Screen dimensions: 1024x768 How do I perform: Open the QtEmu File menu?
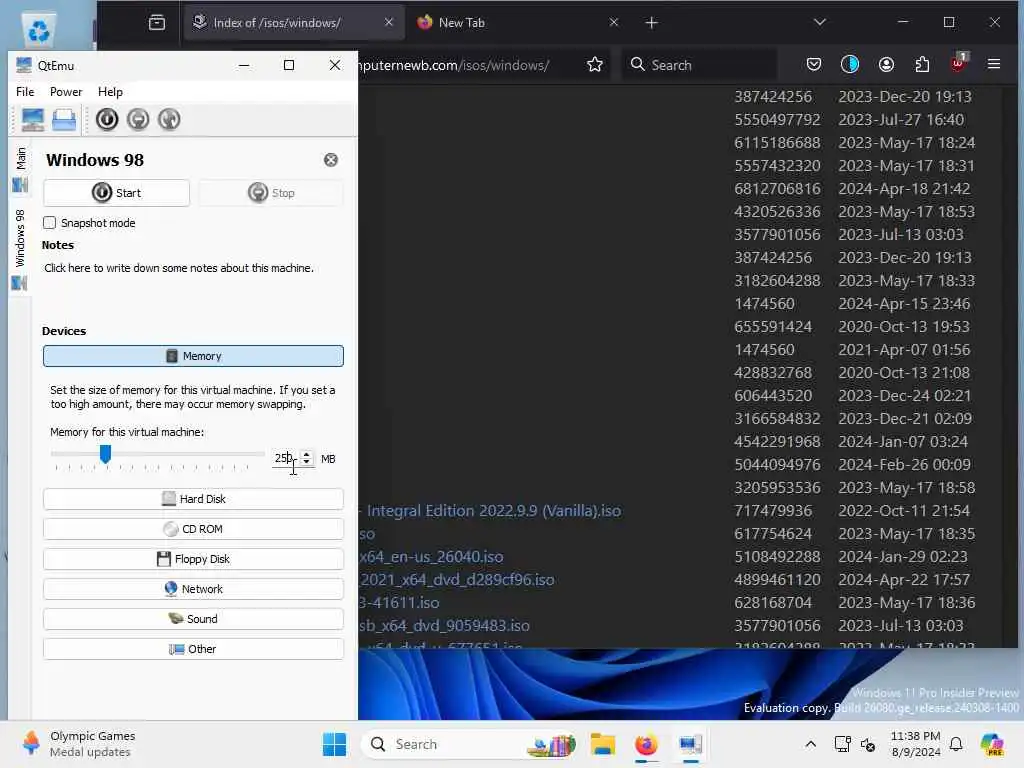point(25,91)
